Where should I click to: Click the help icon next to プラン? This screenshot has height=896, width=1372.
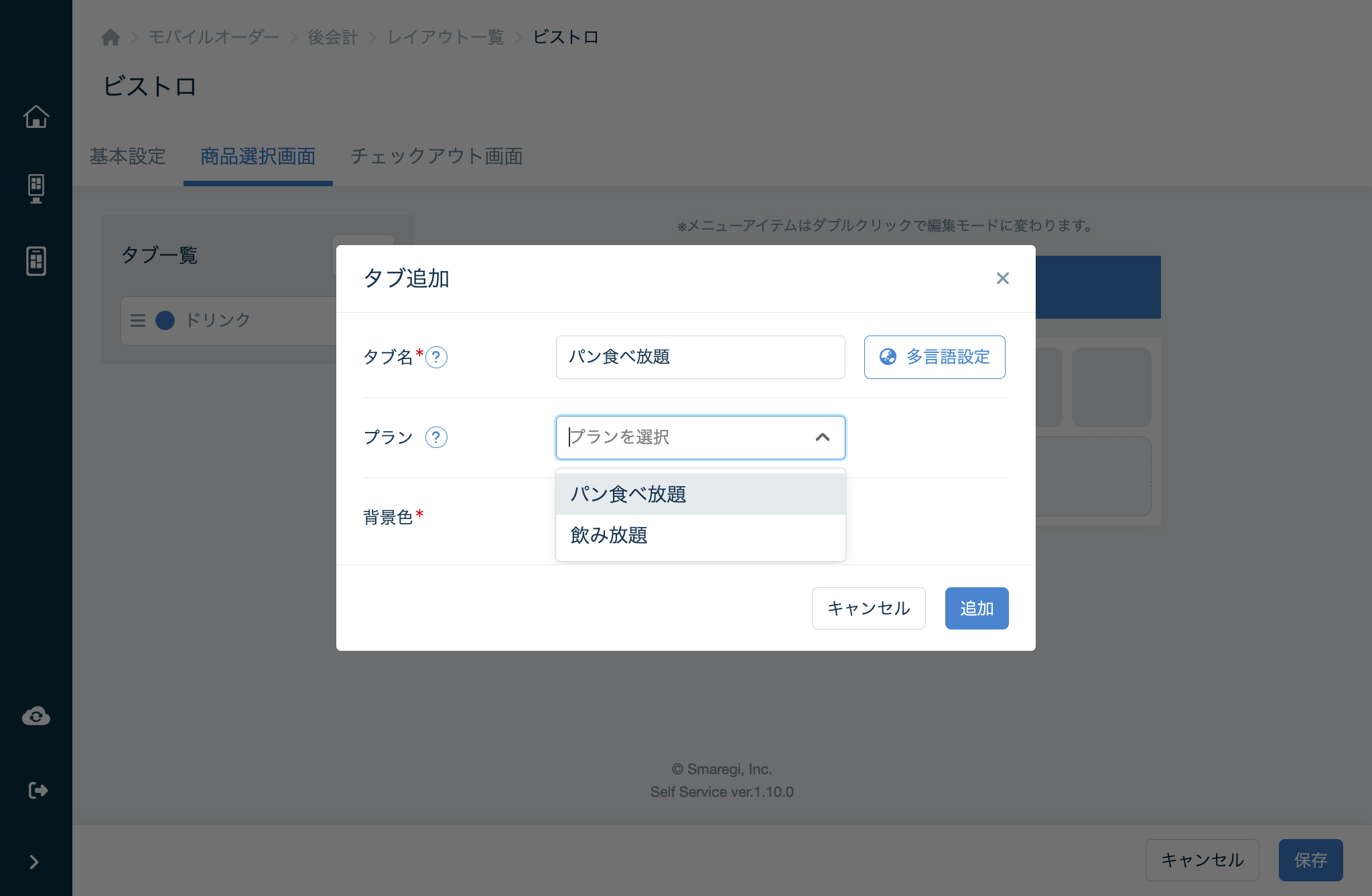point(437,438)
